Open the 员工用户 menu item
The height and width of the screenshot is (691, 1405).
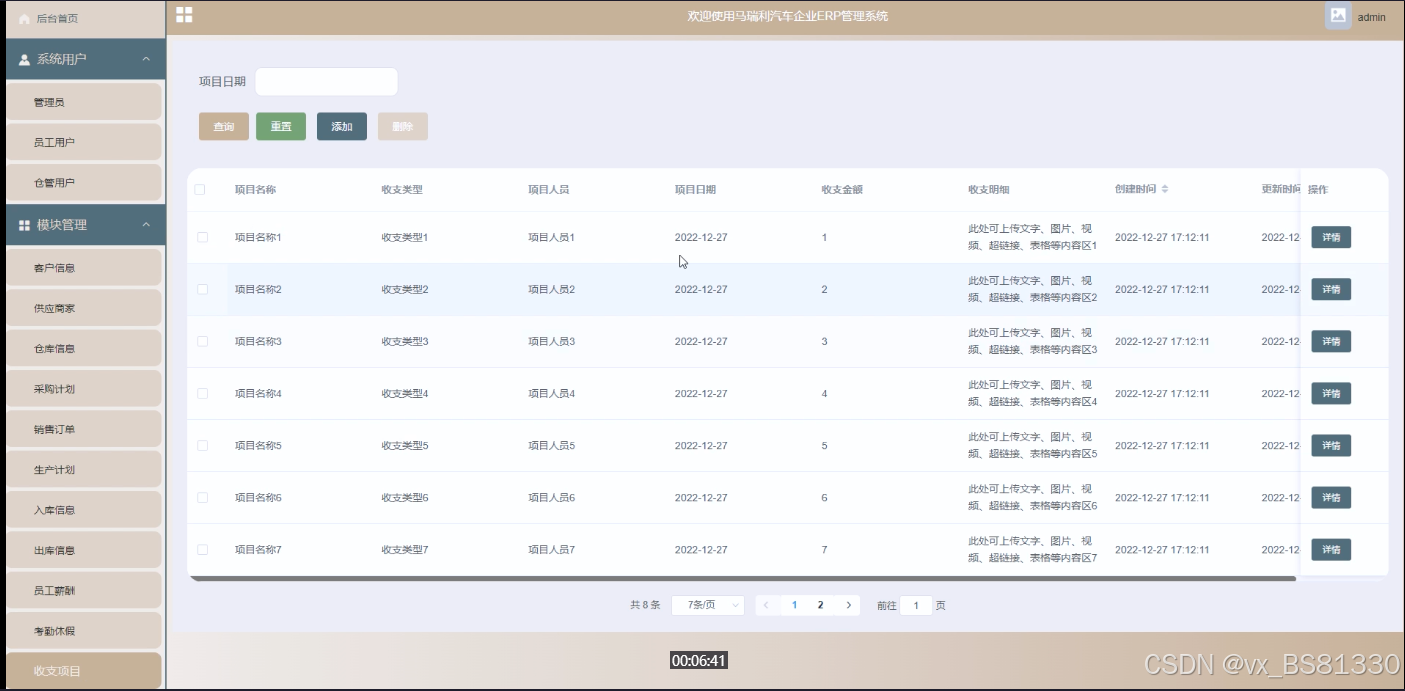(83, 142)
